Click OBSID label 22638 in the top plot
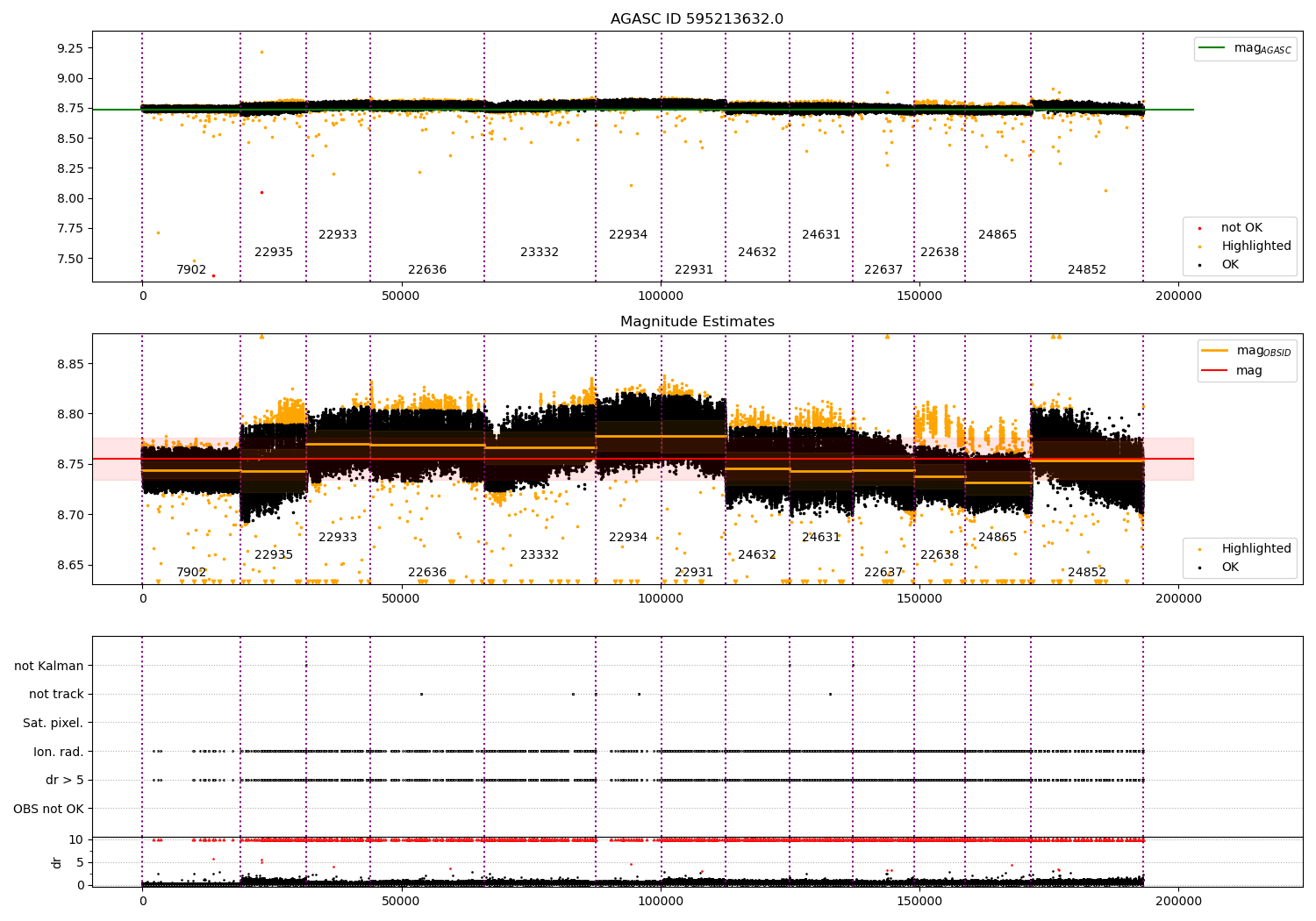 click(x=940, y=253)
